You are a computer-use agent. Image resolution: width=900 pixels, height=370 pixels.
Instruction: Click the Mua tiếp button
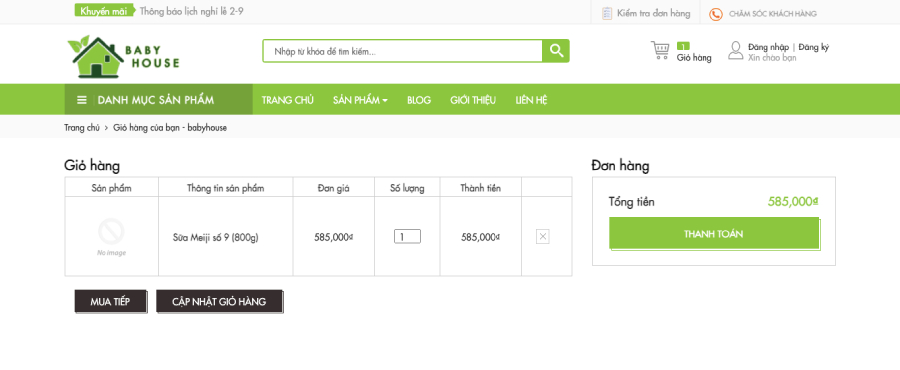tap(110, 301)
